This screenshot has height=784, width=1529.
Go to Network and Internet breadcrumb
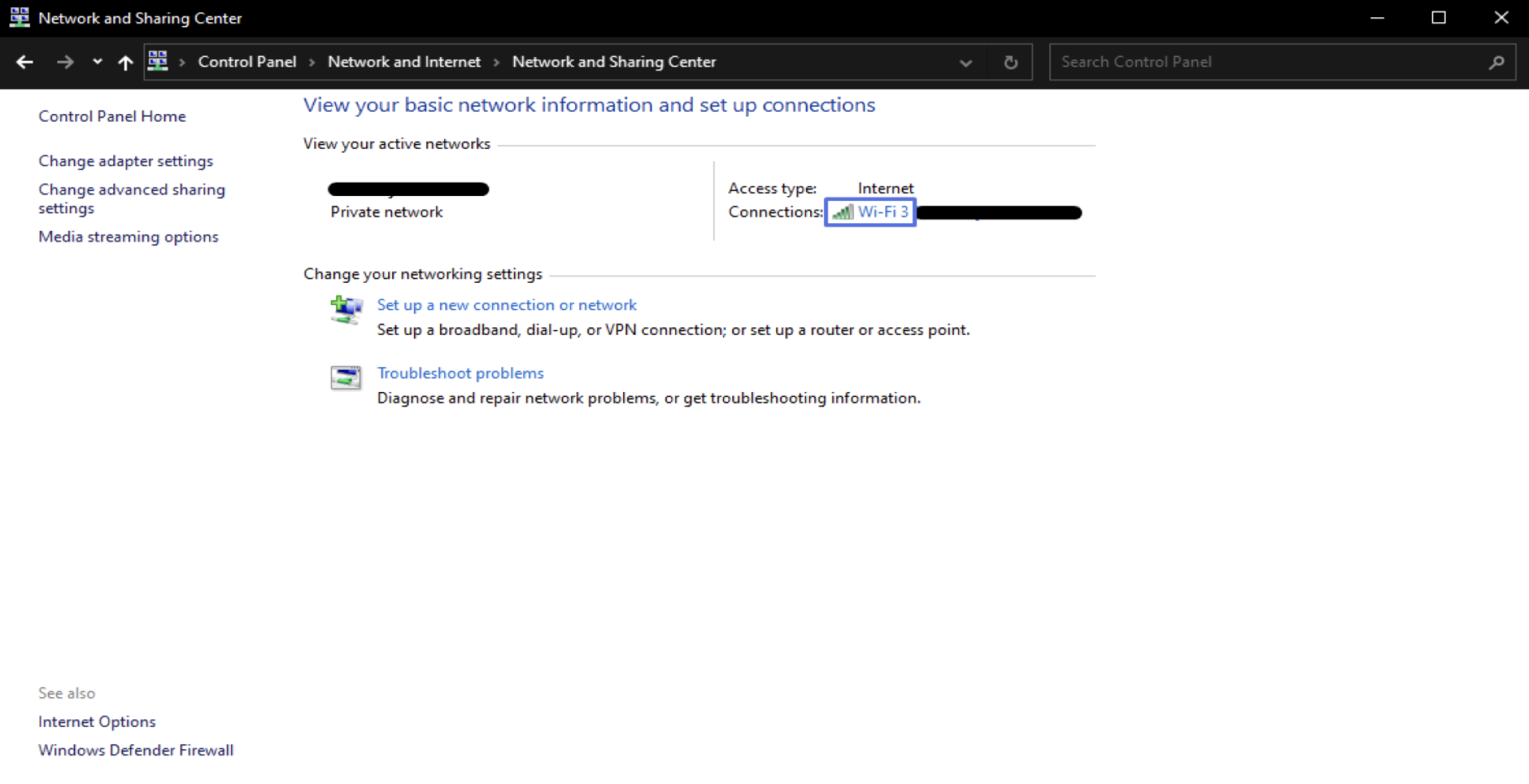[404, 62]
